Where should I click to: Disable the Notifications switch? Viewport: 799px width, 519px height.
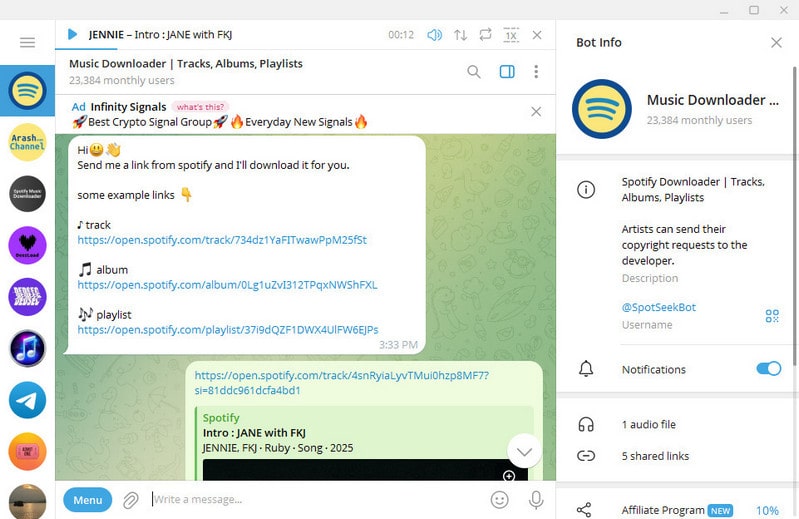(768, 369)
